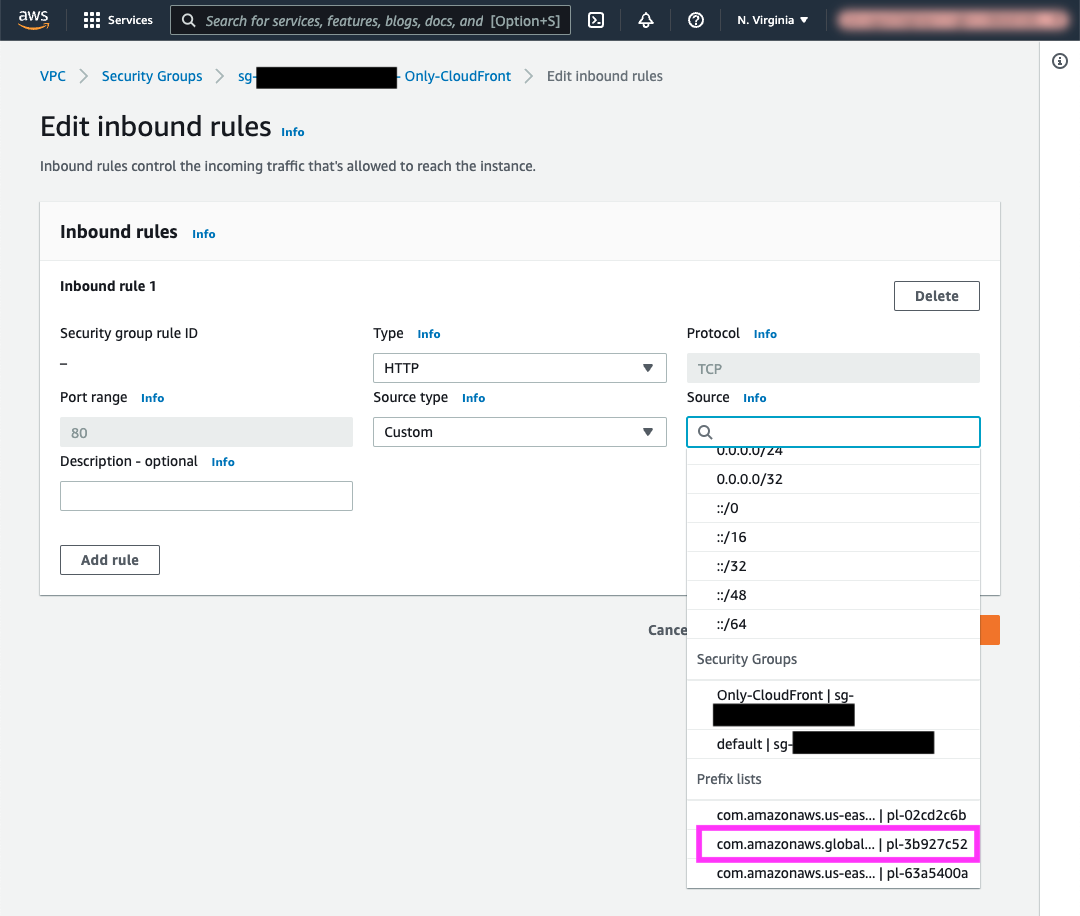Screen dimensions: 1080x916
Task: Delete Inbound rule 1
Action: point(936,295)
